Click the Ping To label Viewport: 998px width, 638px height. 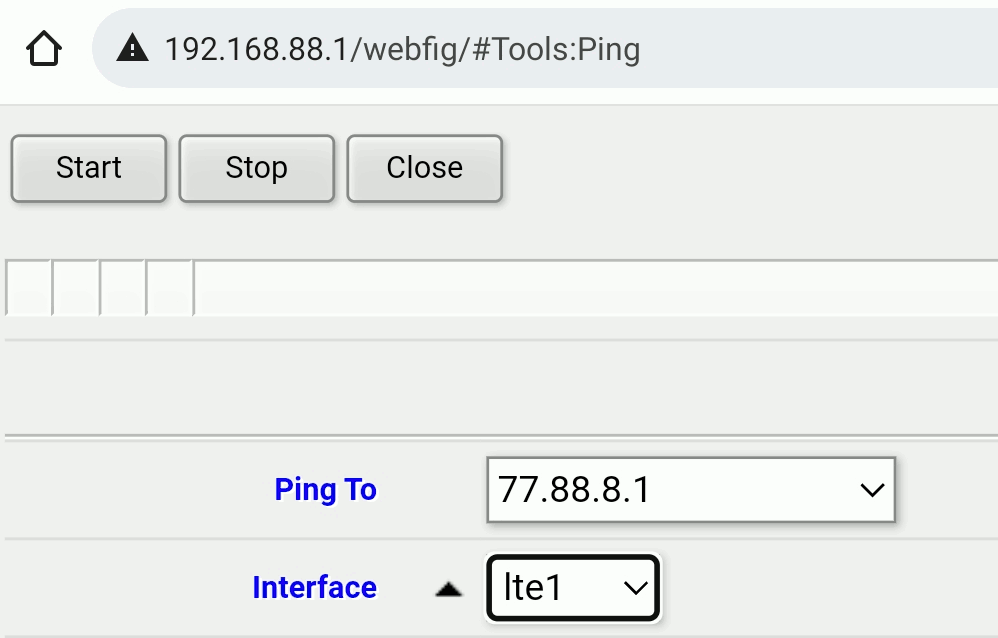[x=325, y=490]
